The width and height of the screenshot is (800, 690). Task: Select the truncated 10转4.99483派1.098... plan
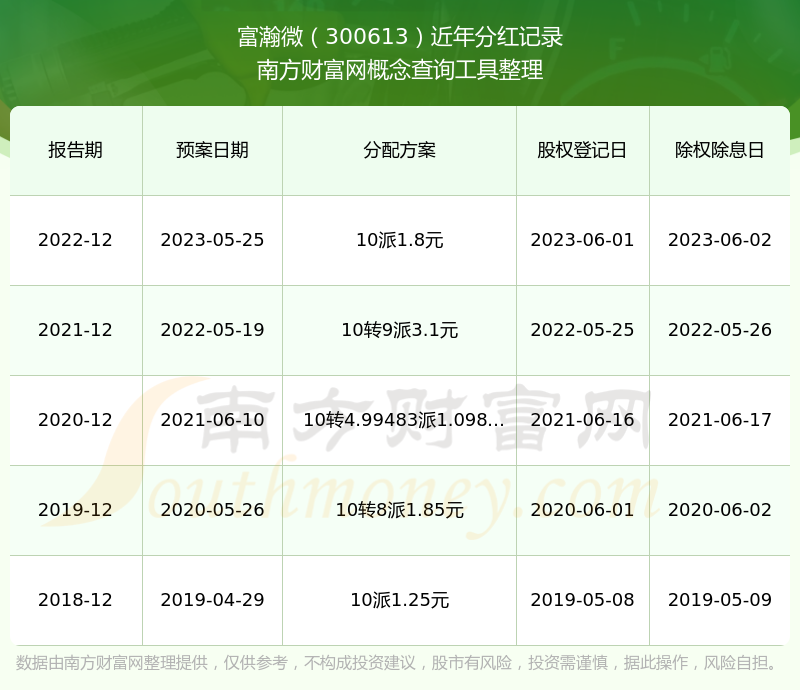tap(404, 420)
